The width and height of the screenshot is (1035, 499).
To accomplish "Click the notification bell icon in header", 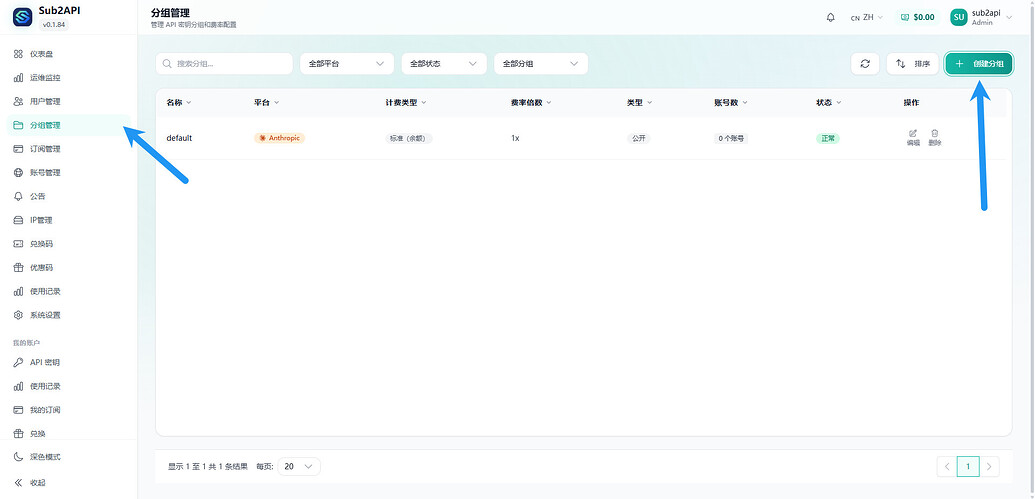I will tap(830, 17).
